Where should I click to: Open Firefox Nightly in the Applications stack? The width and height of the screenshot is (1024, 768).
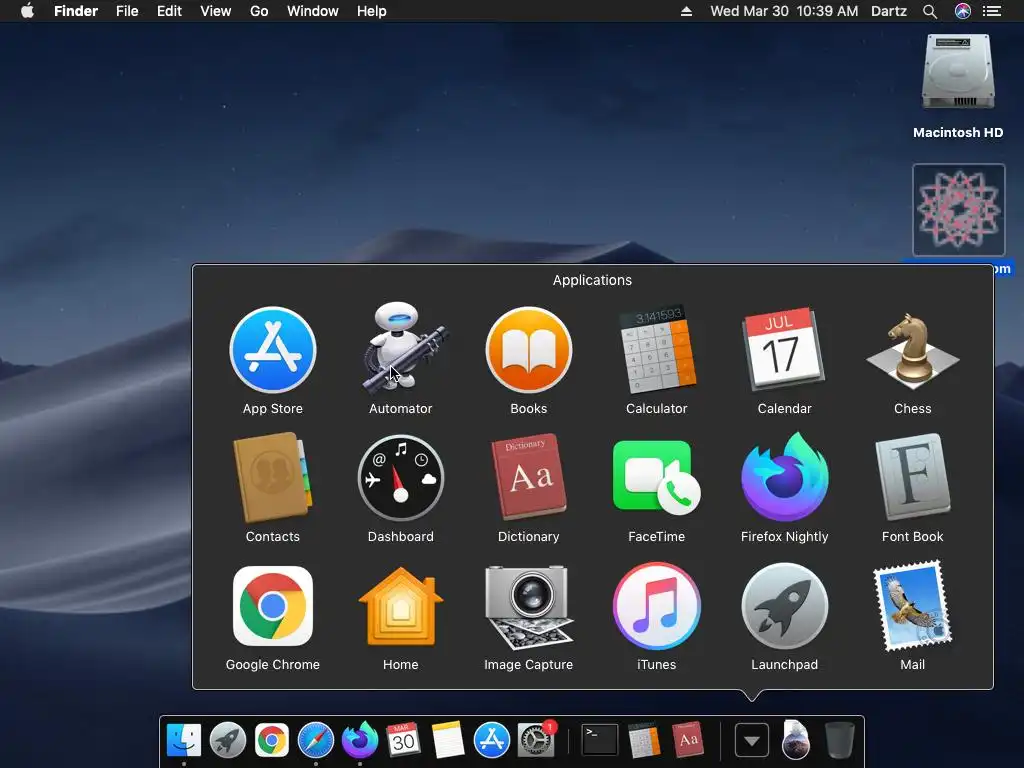[784, 477]
